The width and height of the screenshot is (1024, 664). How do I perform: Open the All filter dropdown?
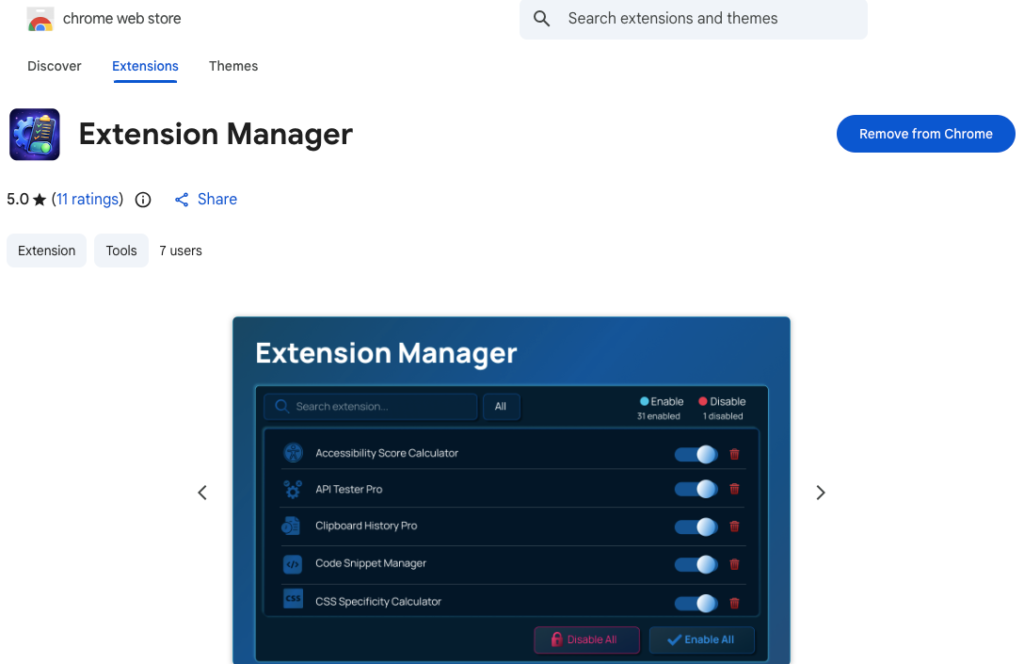click(x=501, y=407)
